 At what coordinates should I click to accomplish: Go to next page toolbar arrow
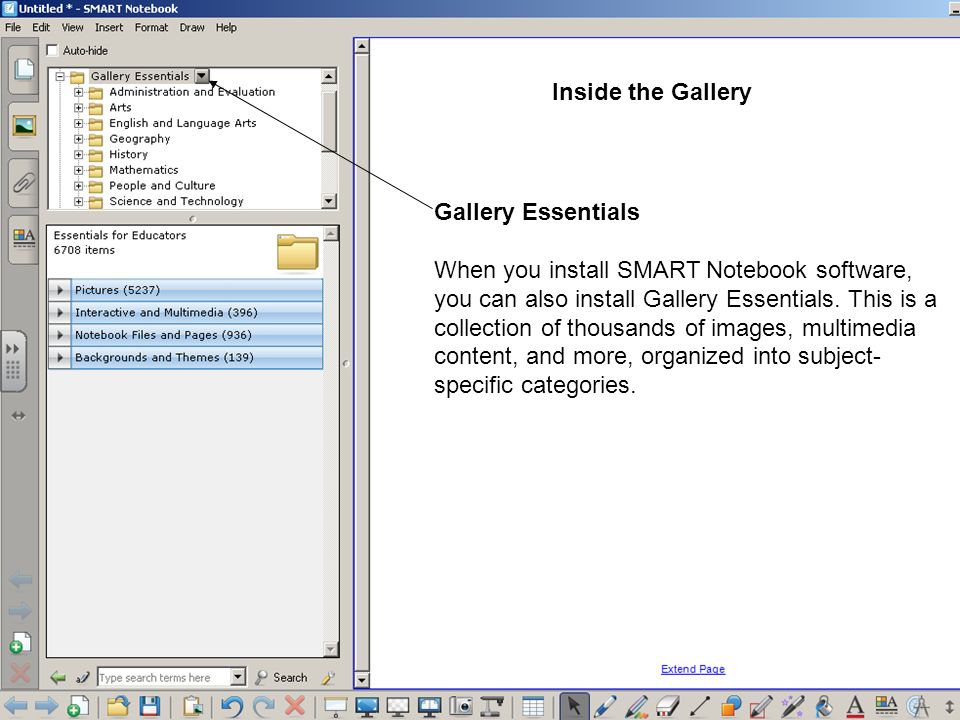click(x=46, y=707)
